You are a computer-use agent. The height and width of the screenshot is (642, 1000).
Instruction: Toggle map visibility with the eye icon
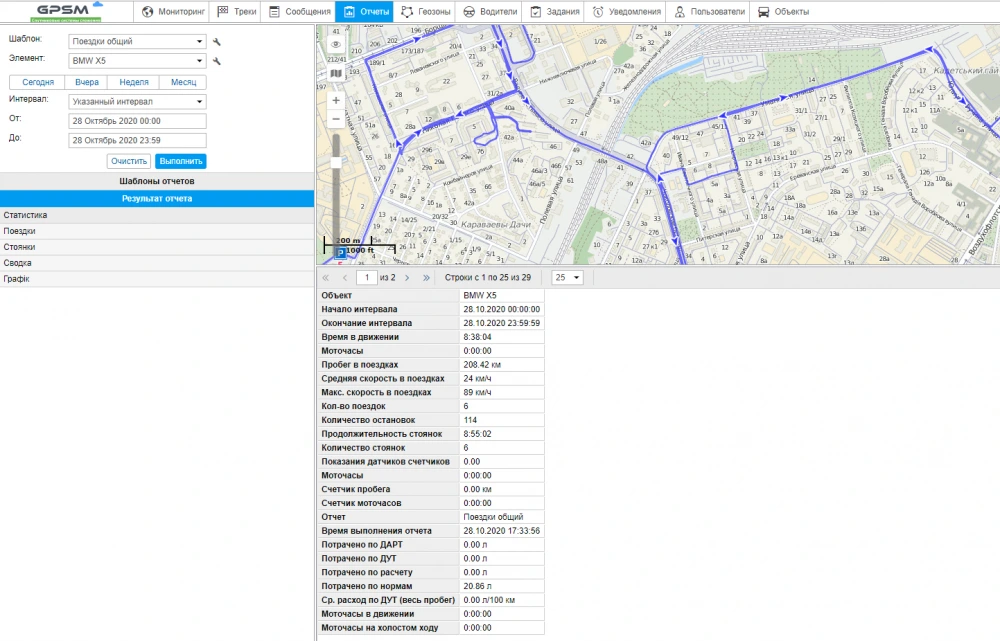[x=336, y=44]
